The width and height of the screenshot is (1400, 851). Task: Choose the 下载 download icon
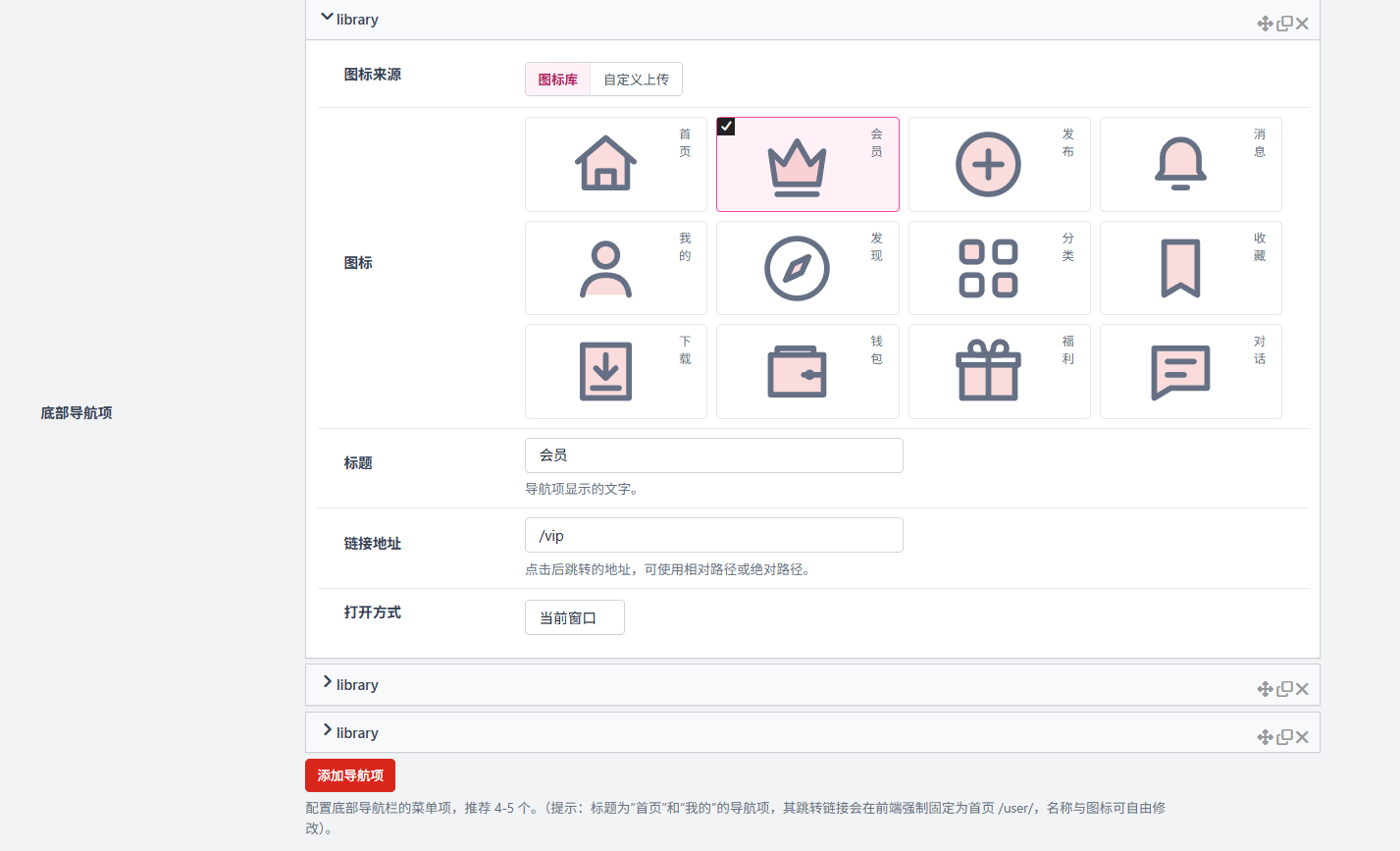coord(616,371)
